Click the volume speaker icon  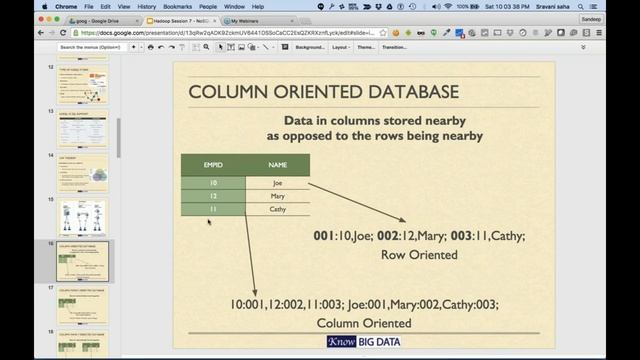436,7
